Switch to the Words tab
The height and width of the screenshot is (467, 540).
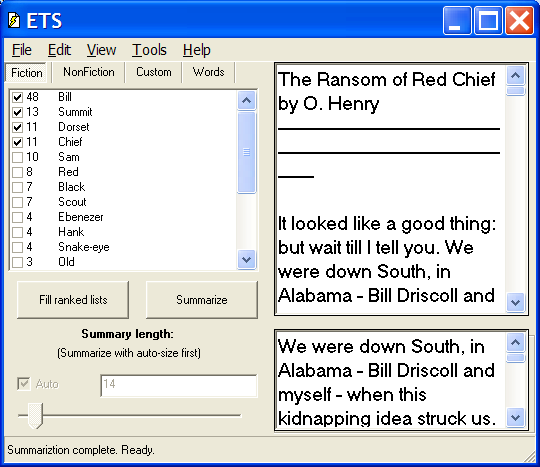[x=209, y=72]
